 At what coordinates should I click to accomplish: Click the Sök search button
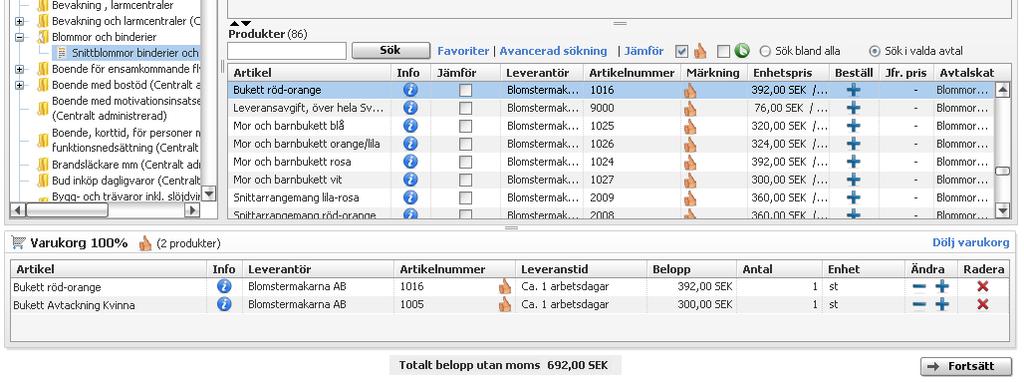pos(391,50)
